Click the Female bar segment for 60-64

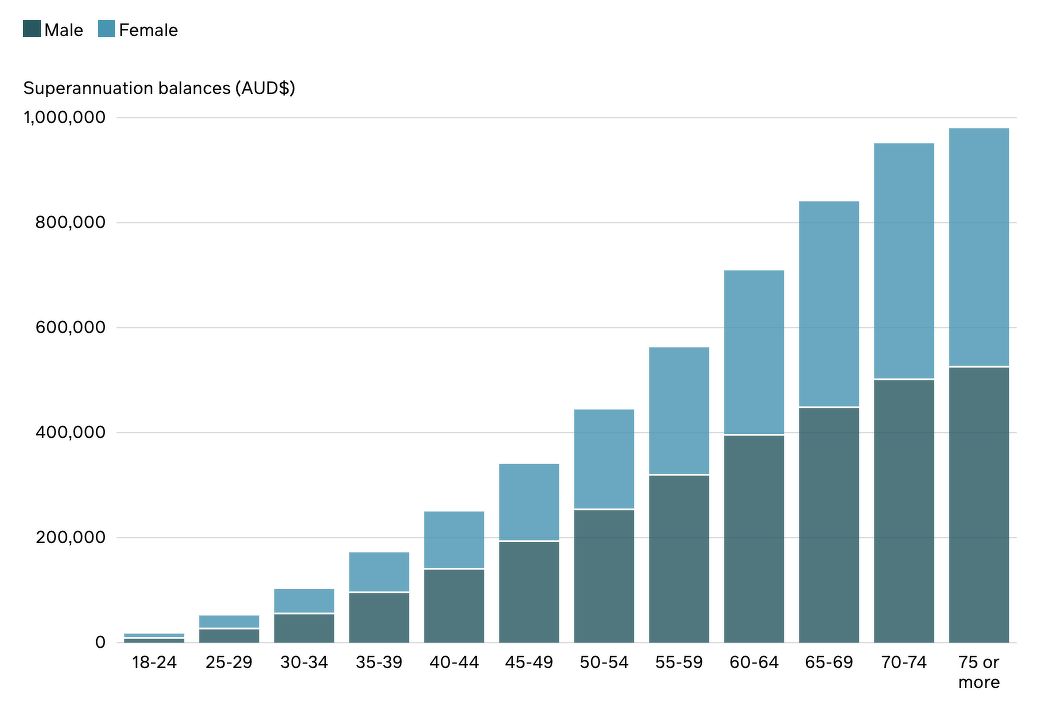754,353
